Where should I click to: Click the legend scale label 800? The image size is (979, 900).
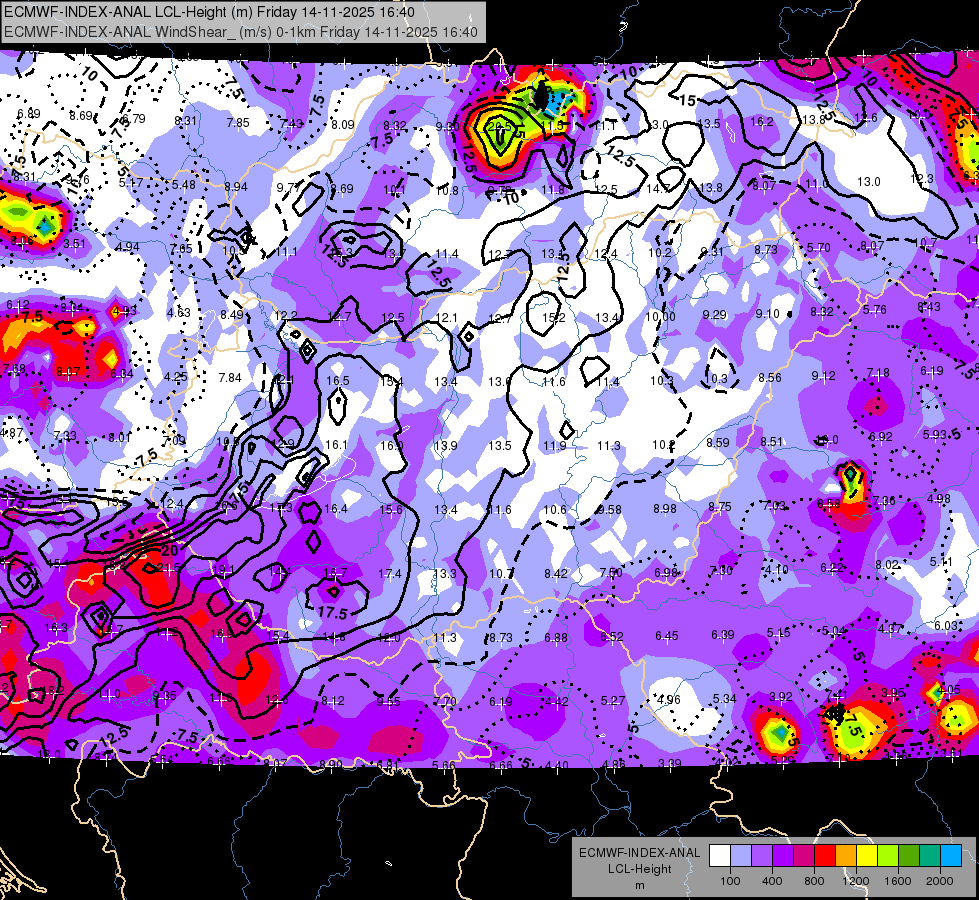coord(814,881)
